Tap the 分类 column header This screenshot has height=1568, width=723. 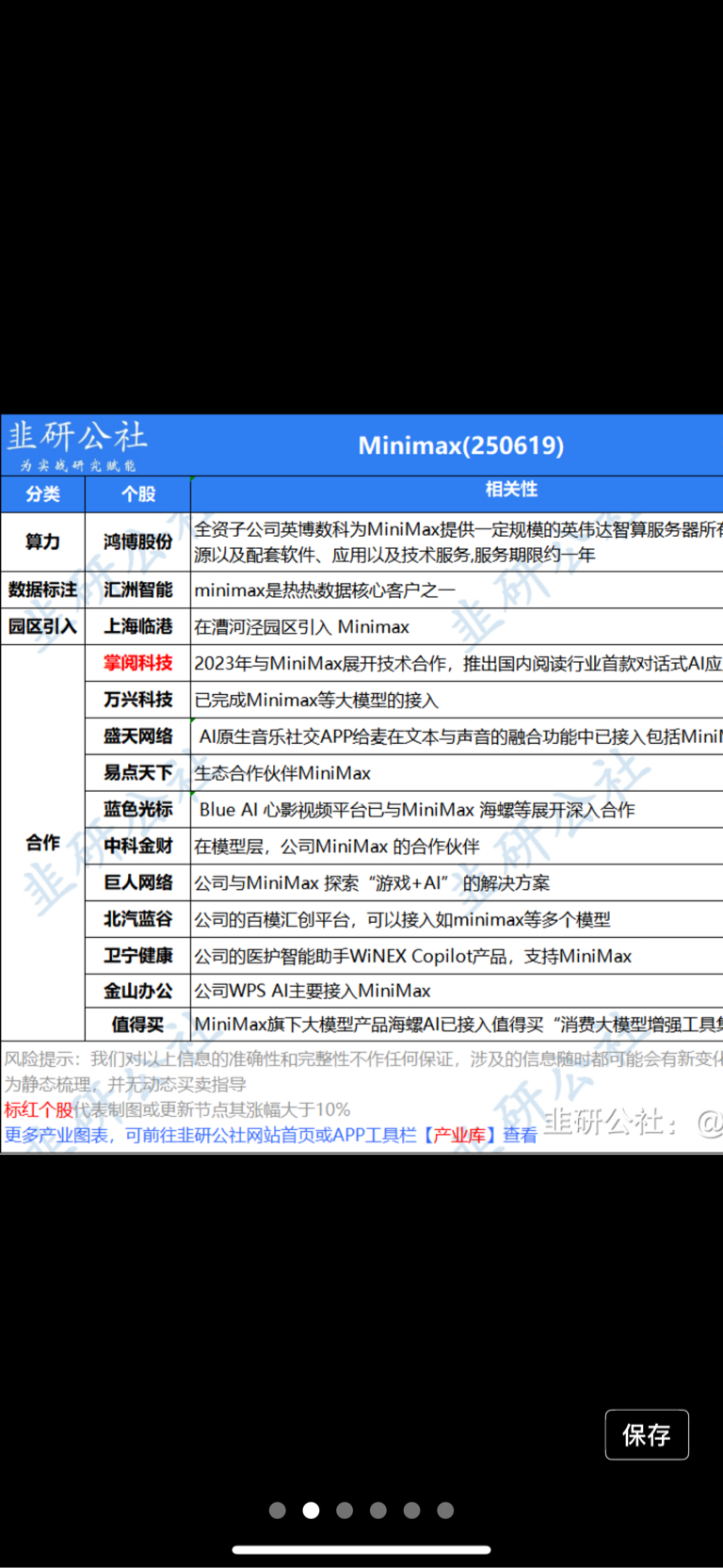coord(43,494)
